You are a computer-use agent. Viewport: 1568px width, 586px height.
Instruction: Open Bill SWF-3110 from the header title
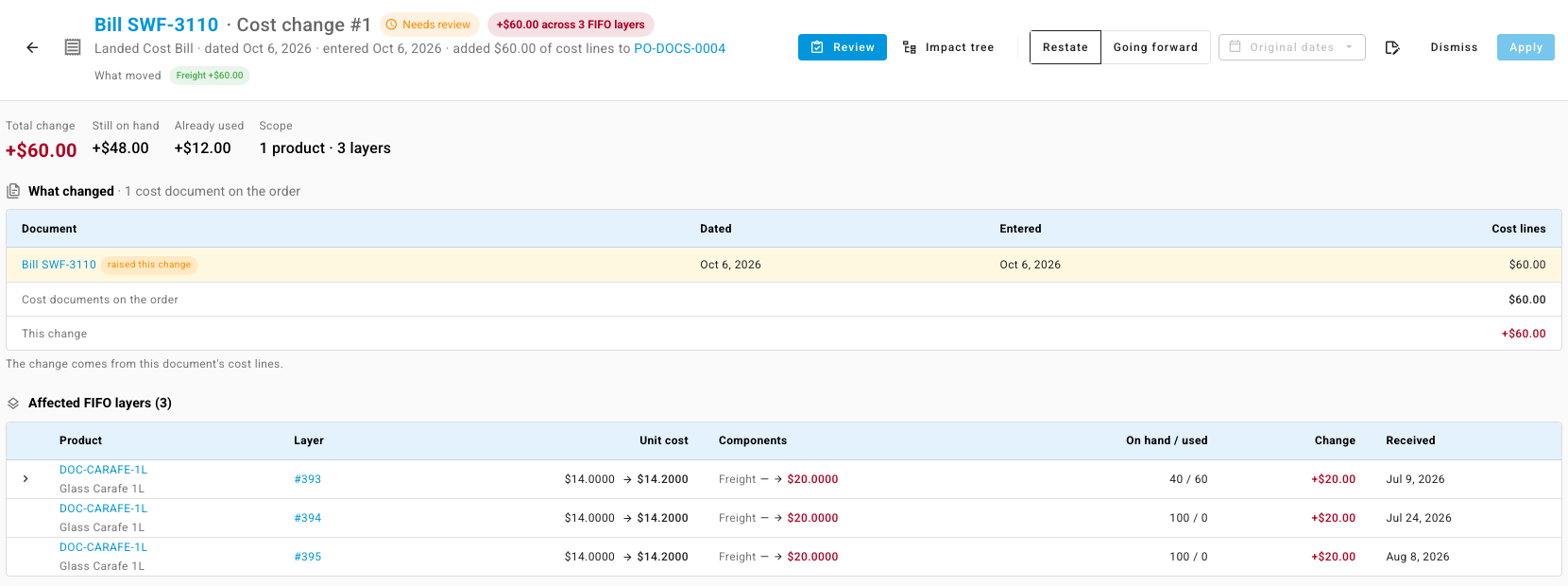(157, 25)
